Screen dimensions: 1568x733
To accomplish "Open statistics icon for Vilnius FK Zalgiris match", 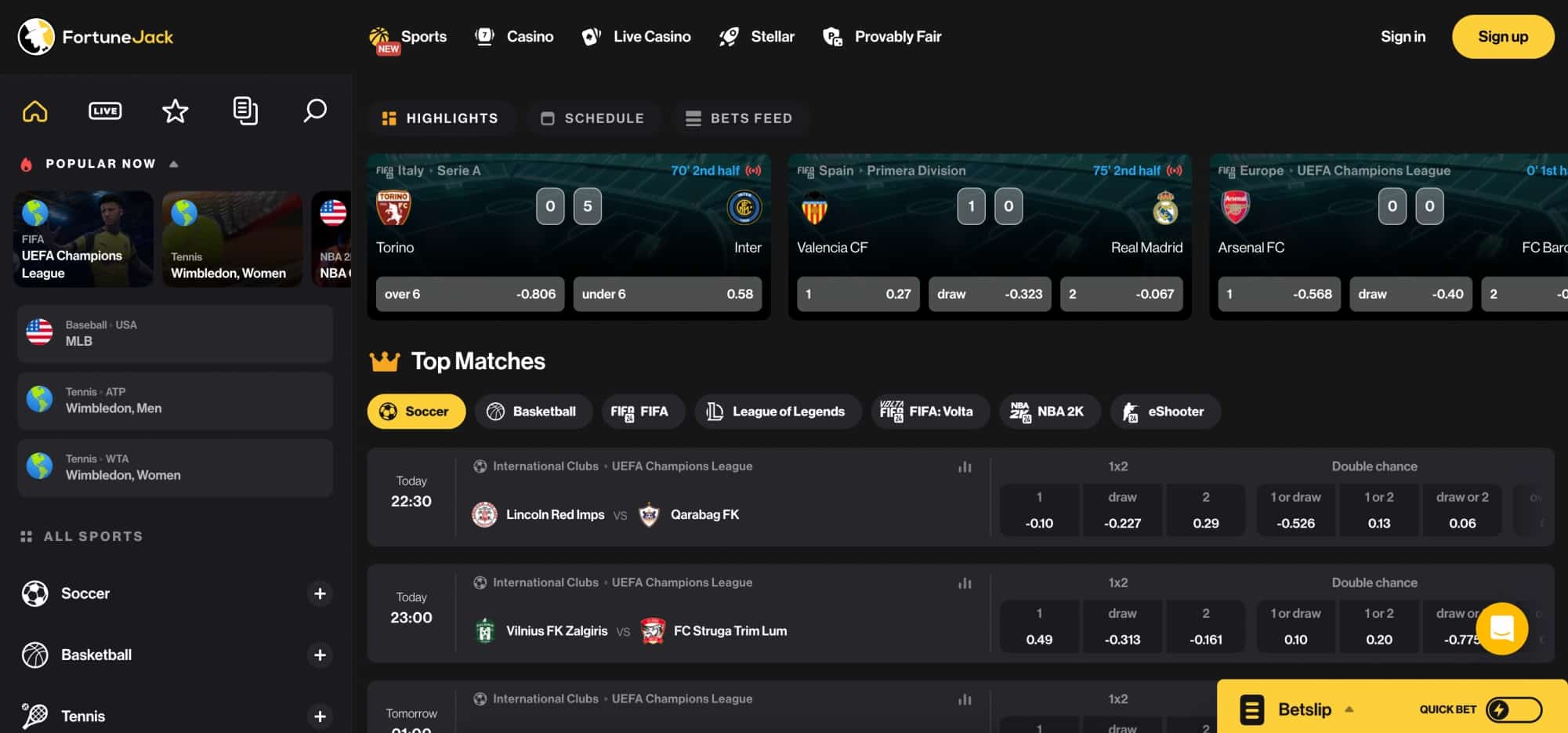I will [x=965, y=582].
